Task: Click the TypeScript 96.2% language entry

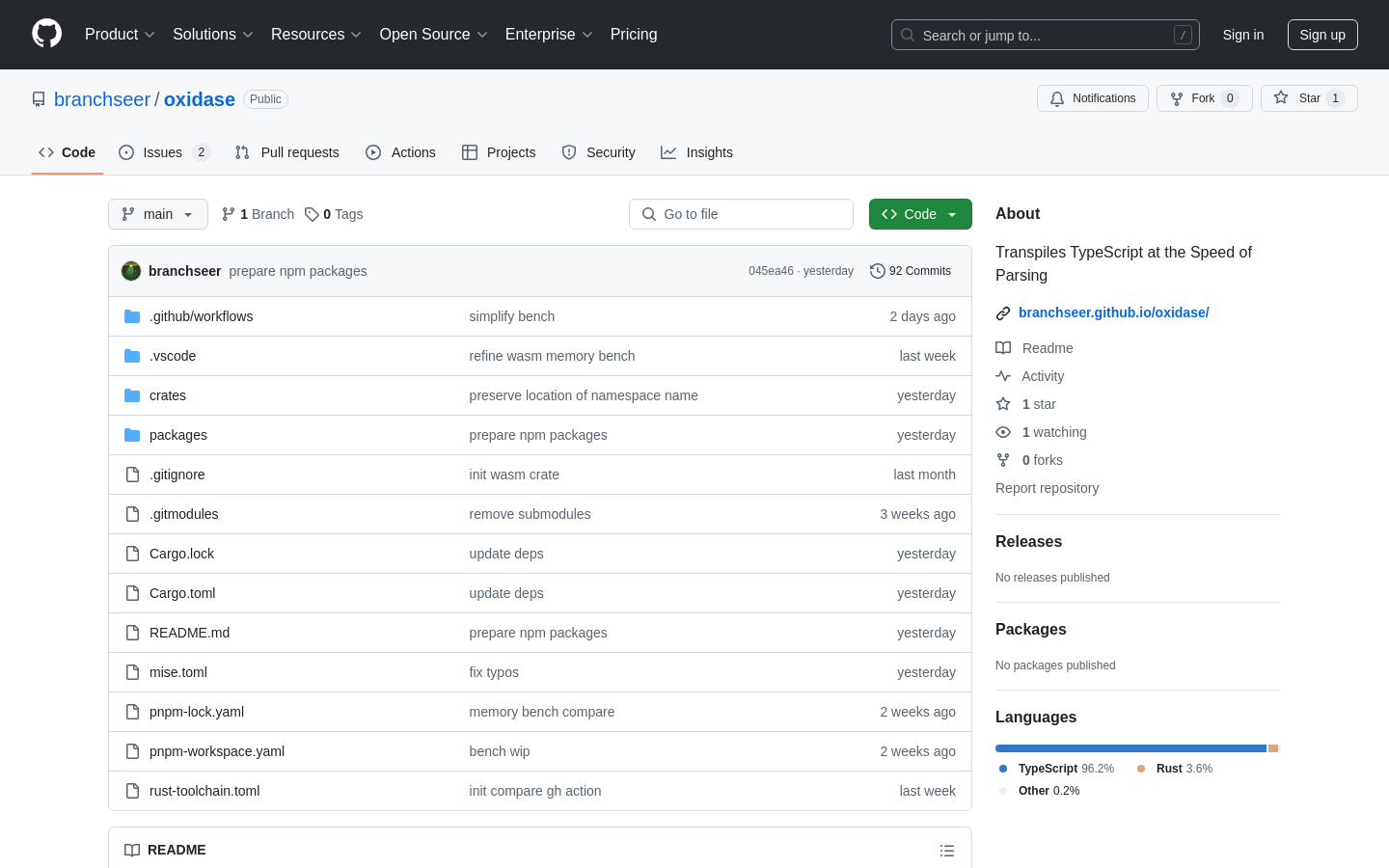Action: 1056,769
